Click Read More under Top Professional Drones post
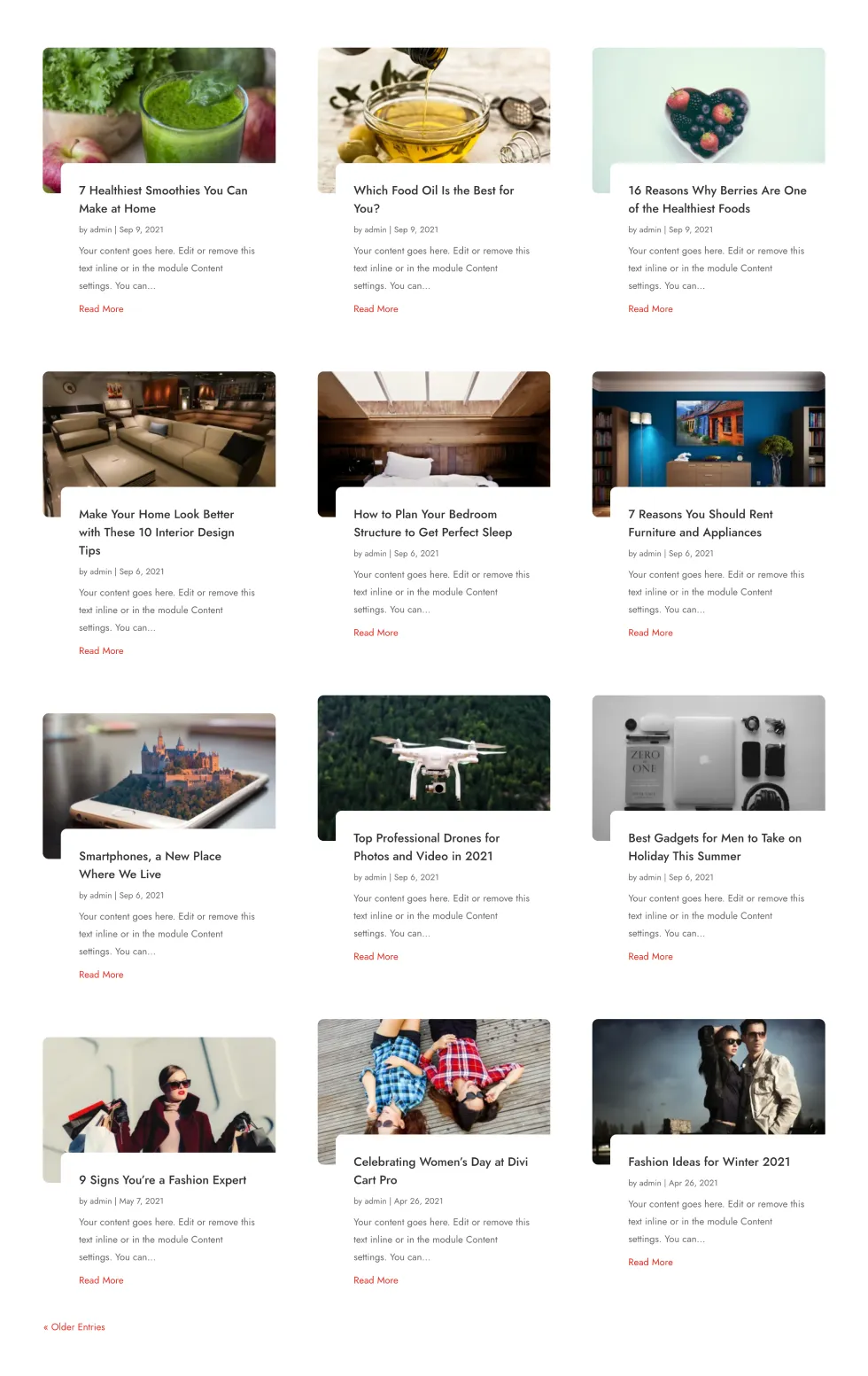Screen dimensions: 868x1376 coord(376,957)
